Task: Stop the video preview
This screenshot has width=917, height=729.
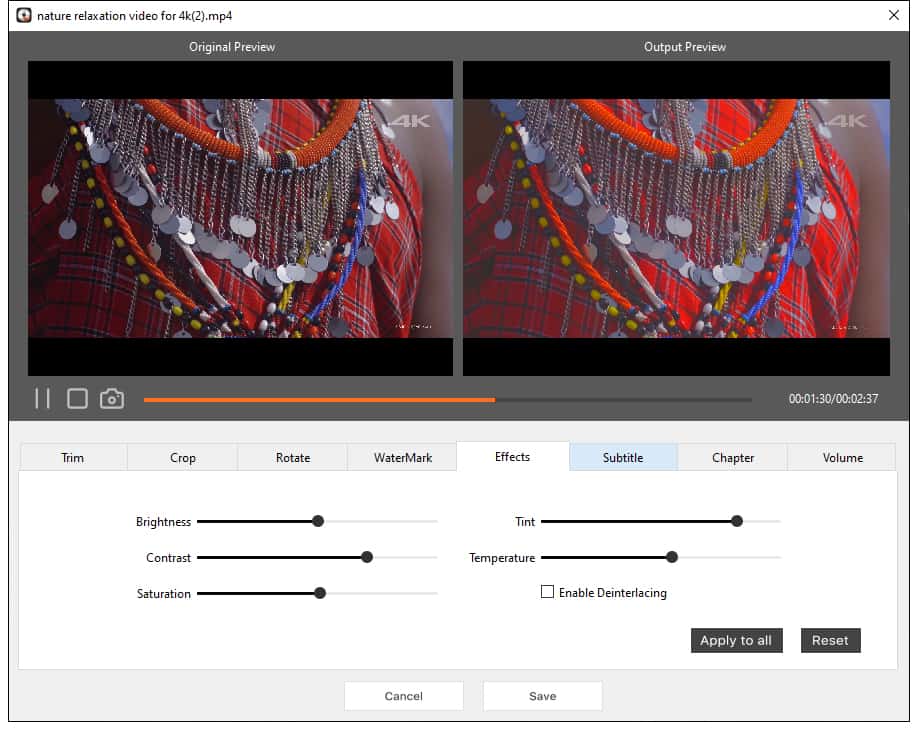Action: click(x=77, y=399)
